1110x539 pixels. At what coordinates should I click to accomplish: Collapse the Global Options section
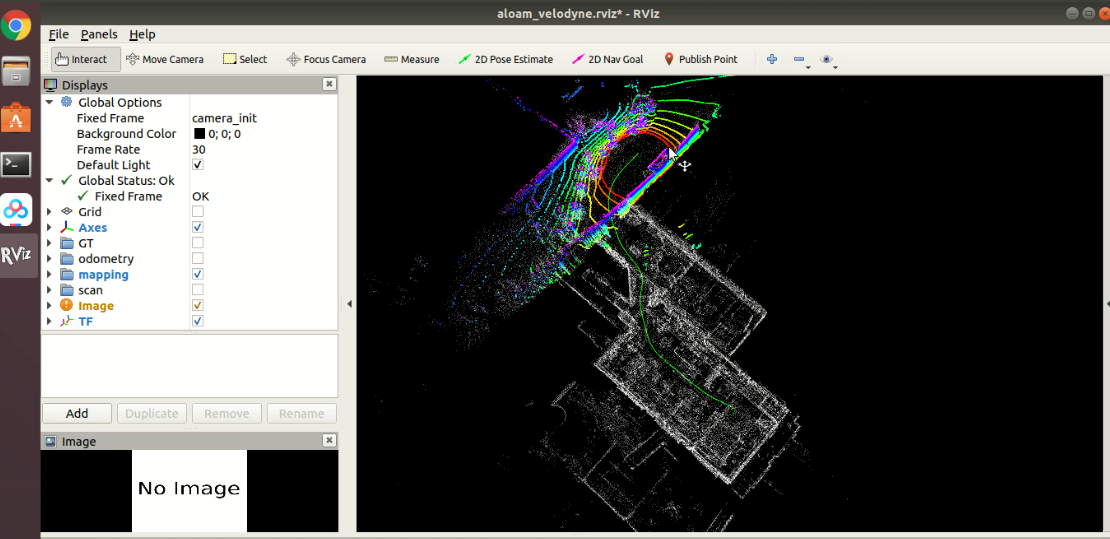pyautogui.click(x=50, y=102)
